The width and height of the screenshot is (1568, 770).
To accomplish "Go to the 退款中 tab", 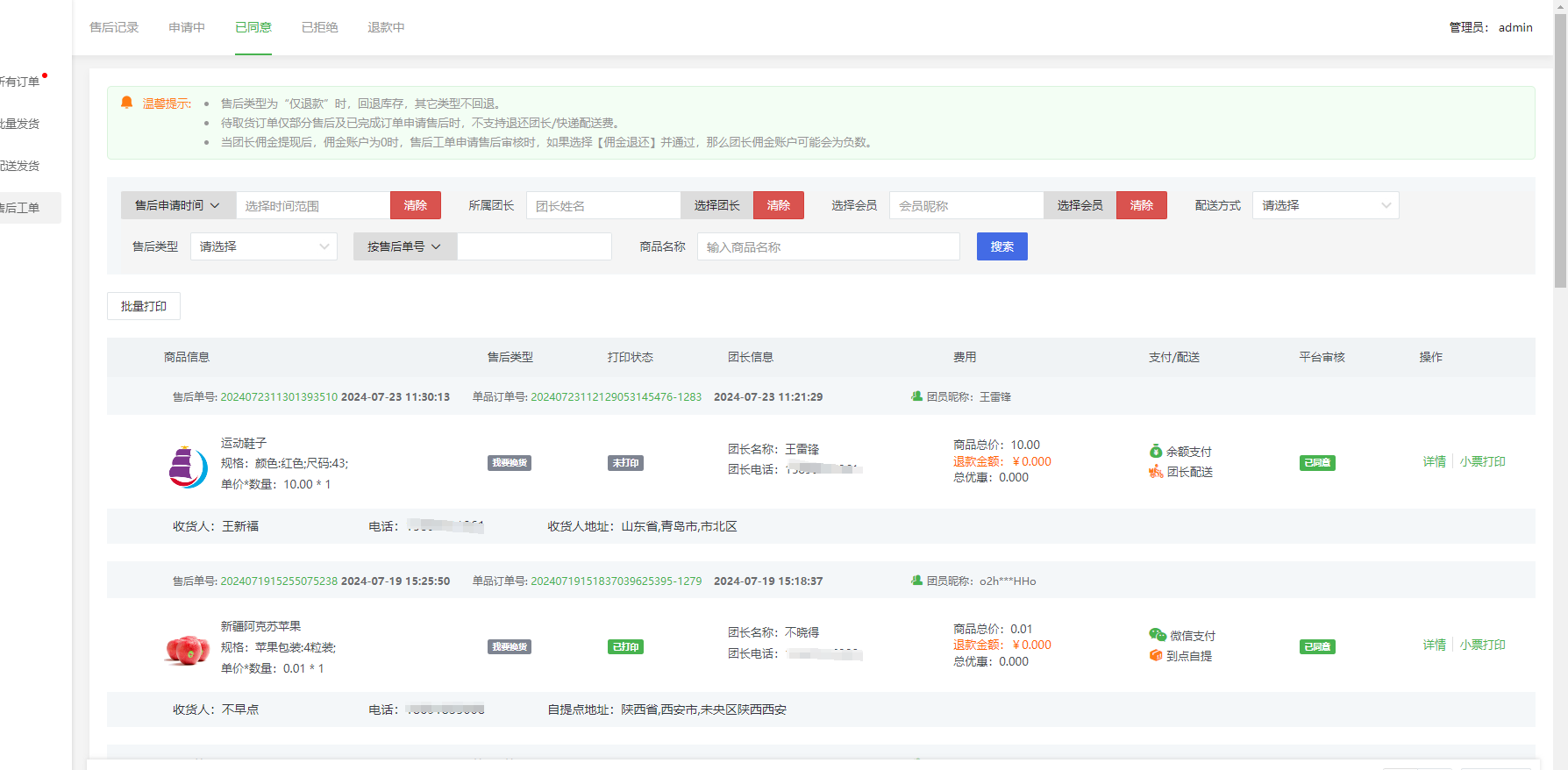I will tap(386, 27).
